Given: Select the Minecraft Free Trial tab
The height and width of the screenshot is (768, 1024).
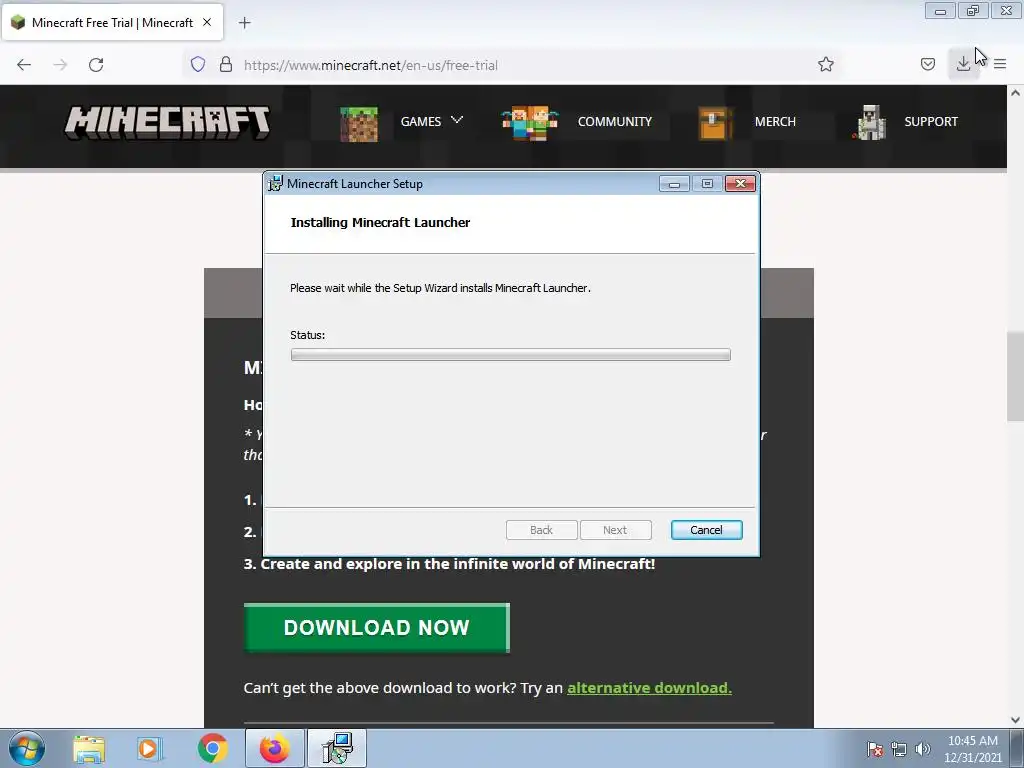Looking at the screenshot, I should click(x=112, y=22).
